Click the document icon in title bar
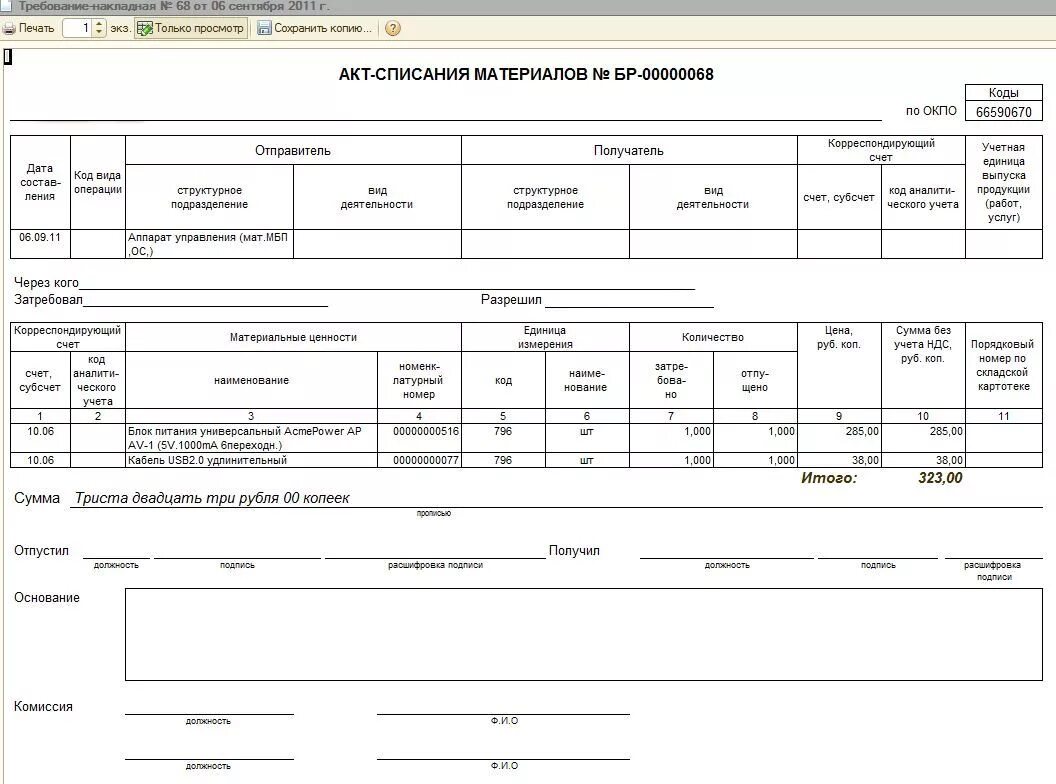The width and height of the screenshot is (1056, 784). tap(5, 7)
